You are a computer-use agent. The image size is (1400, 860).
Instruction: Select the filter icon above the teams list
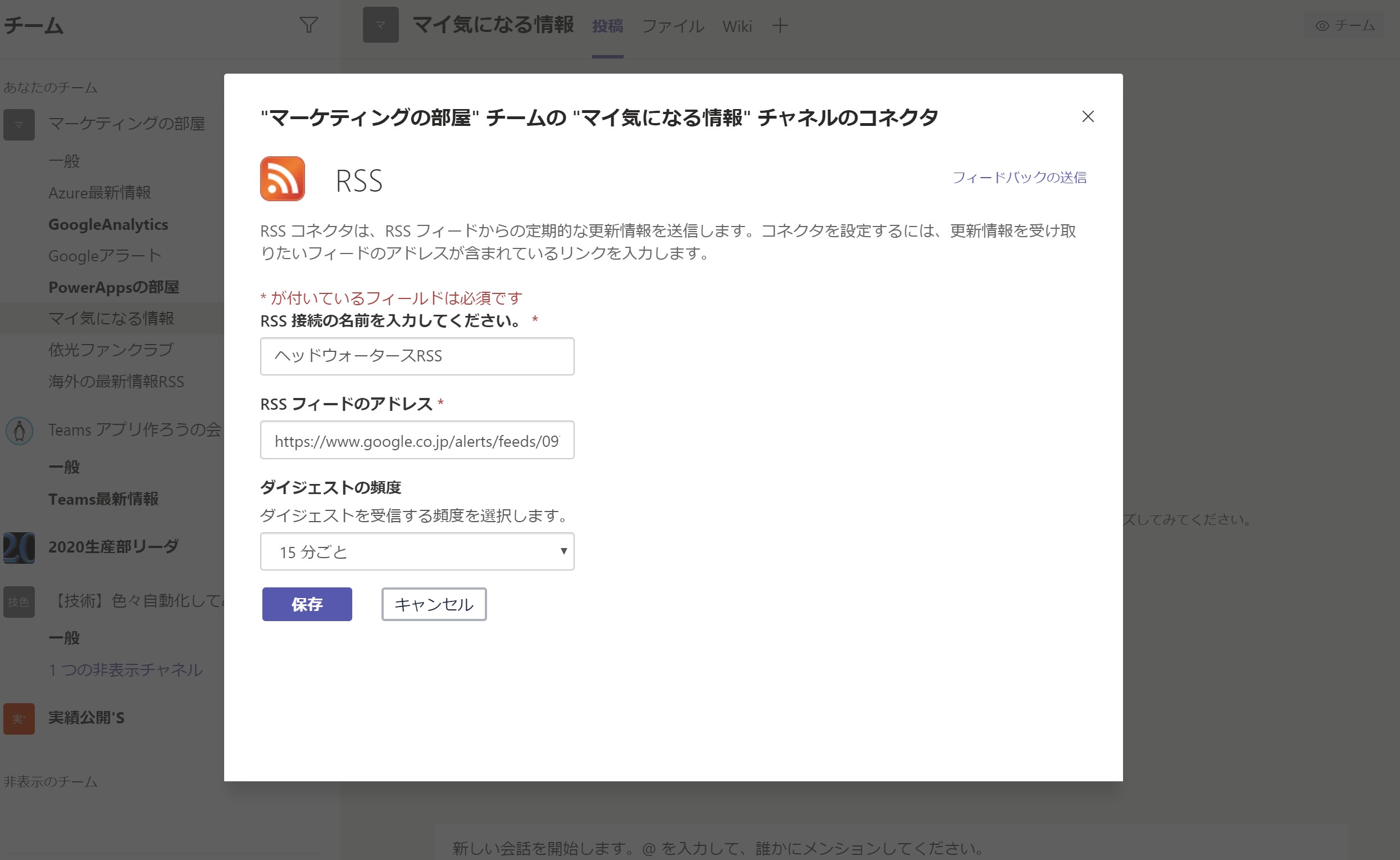(x=308, y=25)
